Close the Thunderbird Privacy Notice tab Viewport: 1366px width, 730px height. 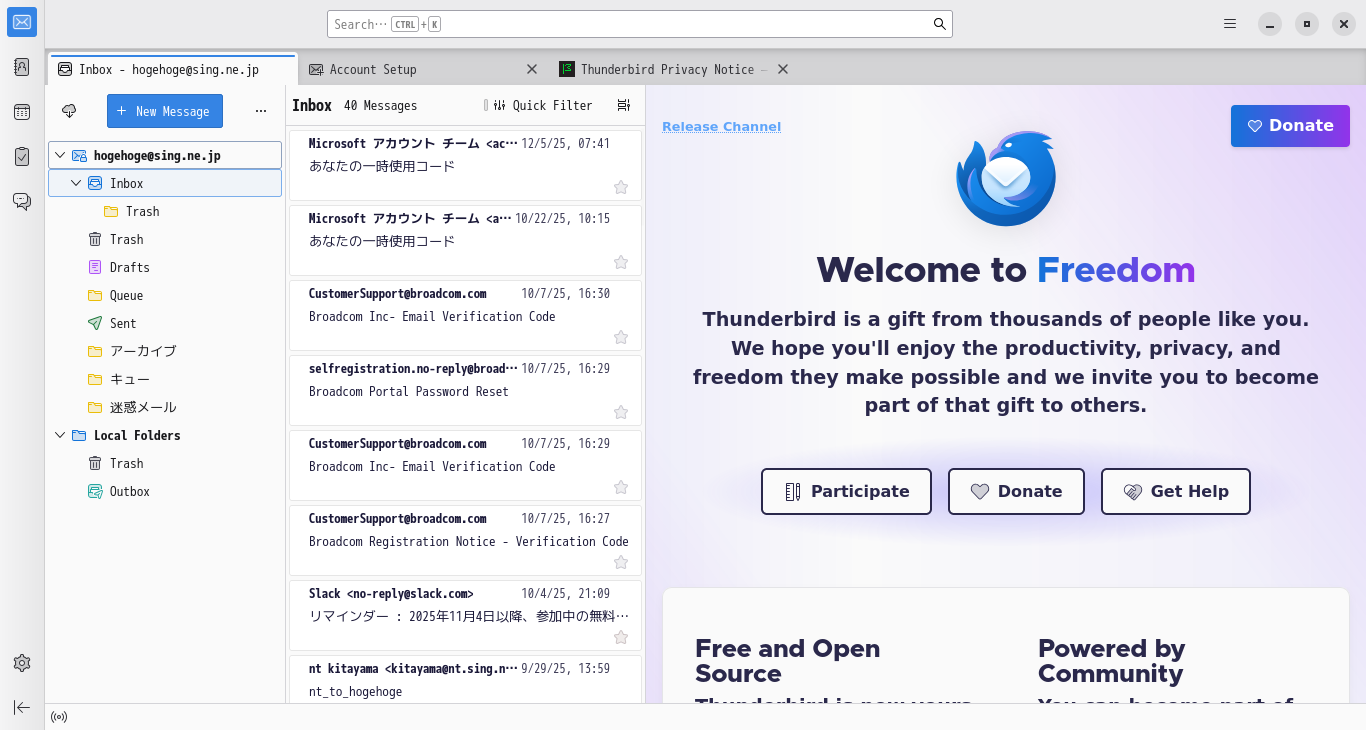783,69
